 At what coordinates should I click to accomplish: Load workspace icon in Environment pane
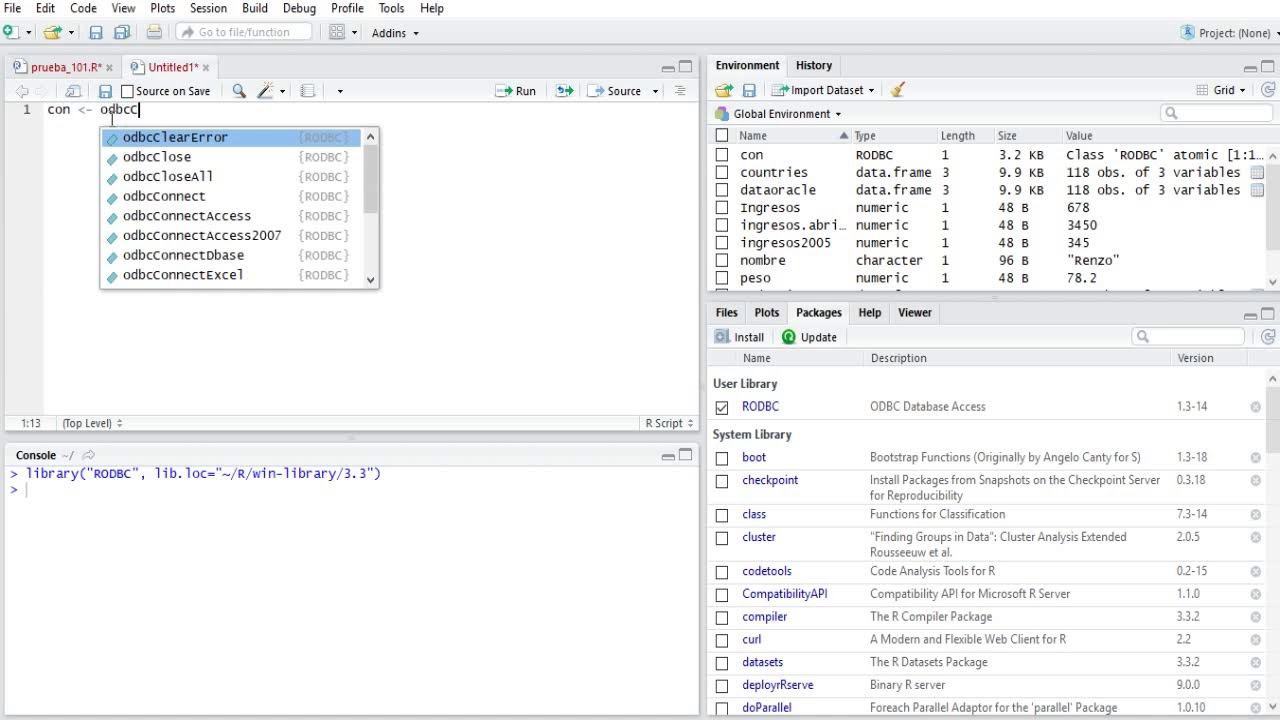coord(724,90)
